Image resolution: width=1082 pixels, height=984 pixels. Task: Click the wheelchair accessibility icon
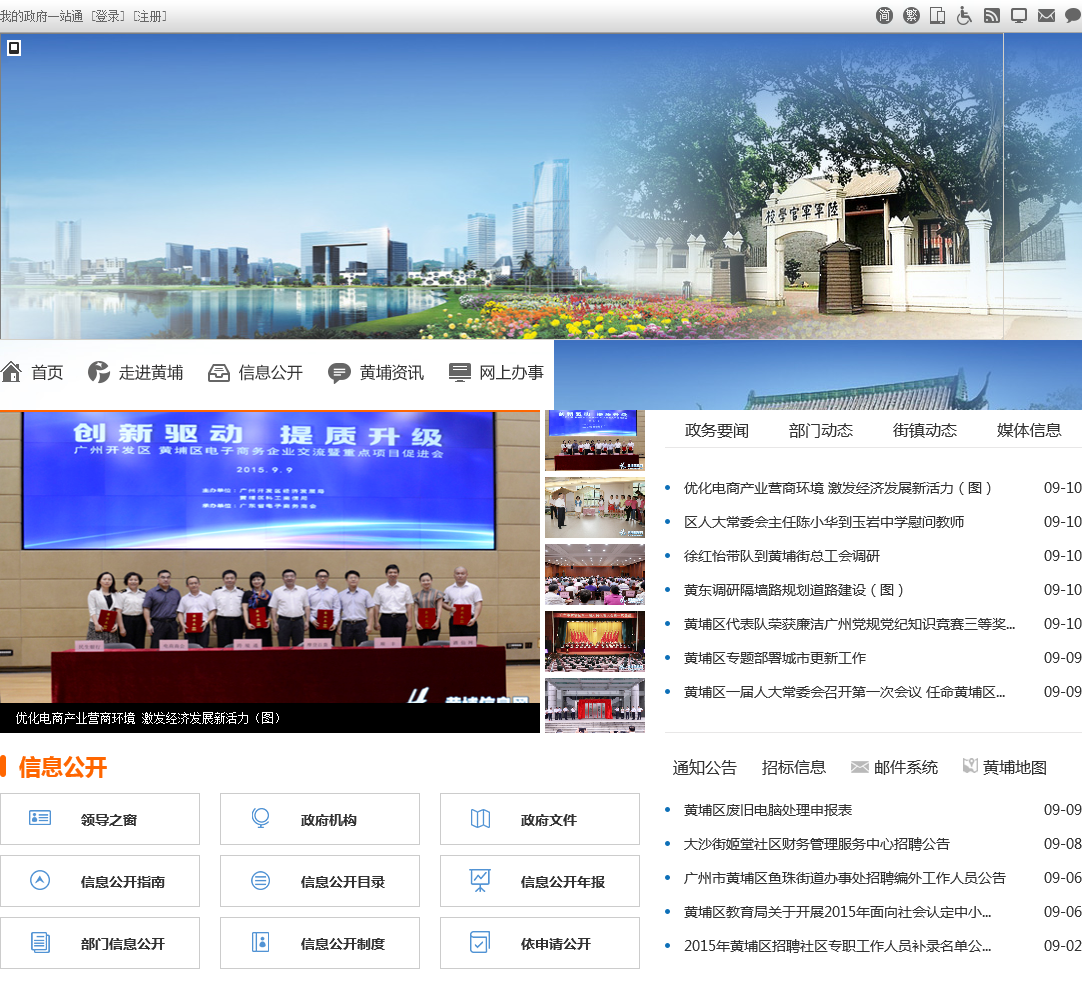click(964, 15)
